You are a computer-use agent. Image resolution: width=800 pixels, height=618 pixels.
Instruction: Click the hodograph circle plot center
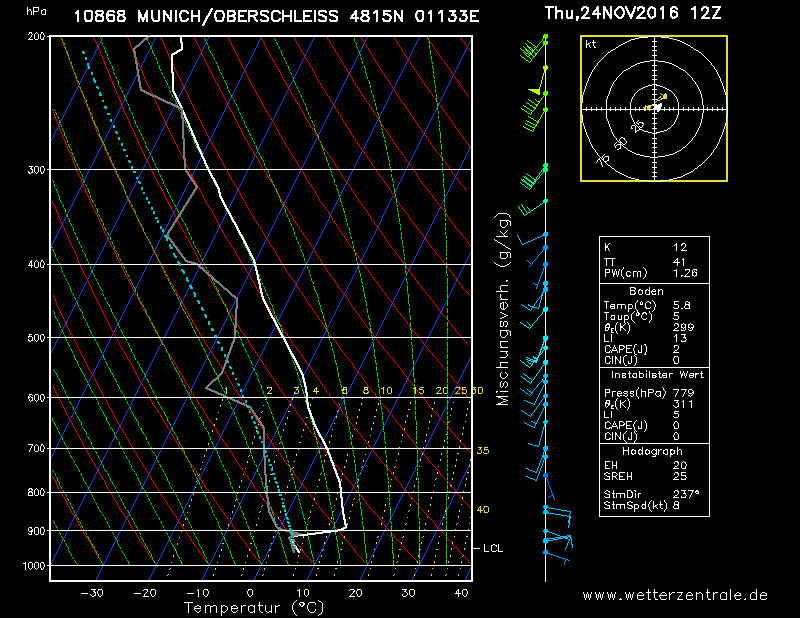tap(654, 108)
